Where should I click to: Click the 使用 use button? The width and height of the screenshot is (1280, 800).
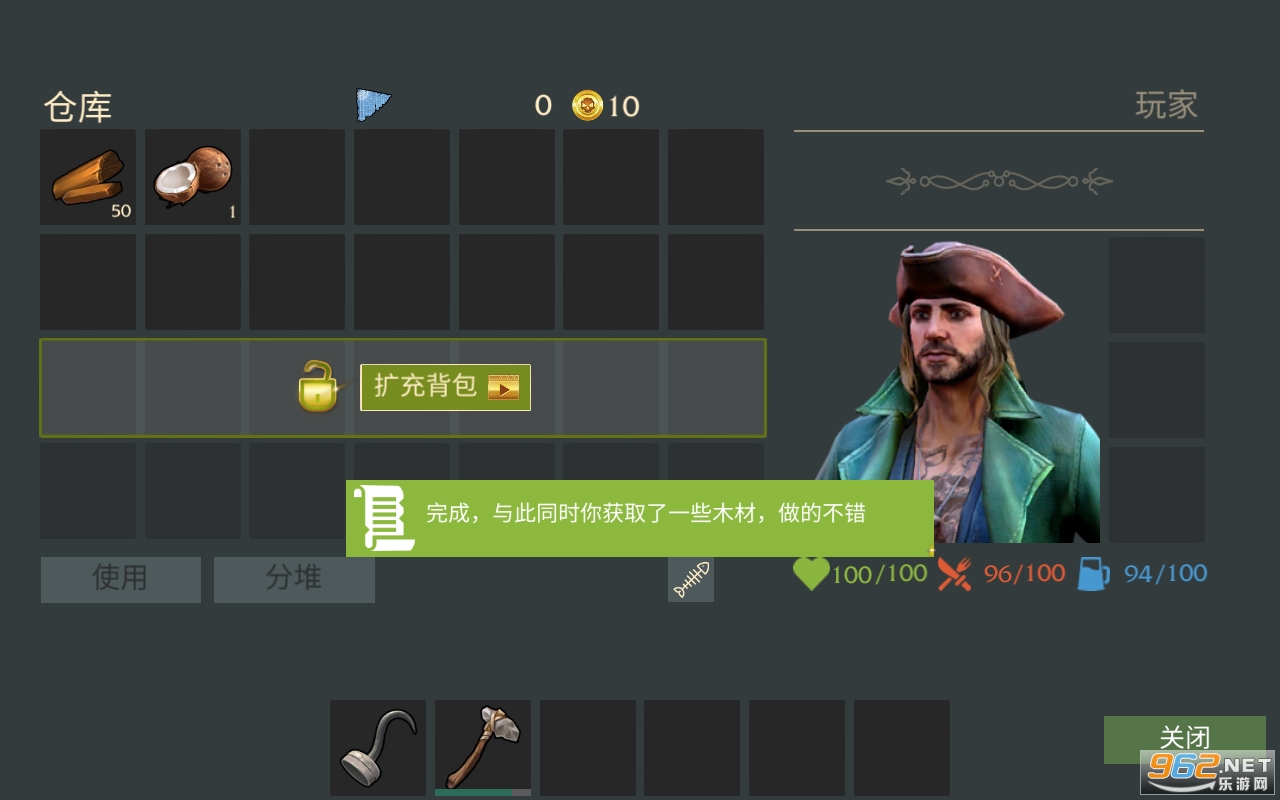(x=121, y=580)
